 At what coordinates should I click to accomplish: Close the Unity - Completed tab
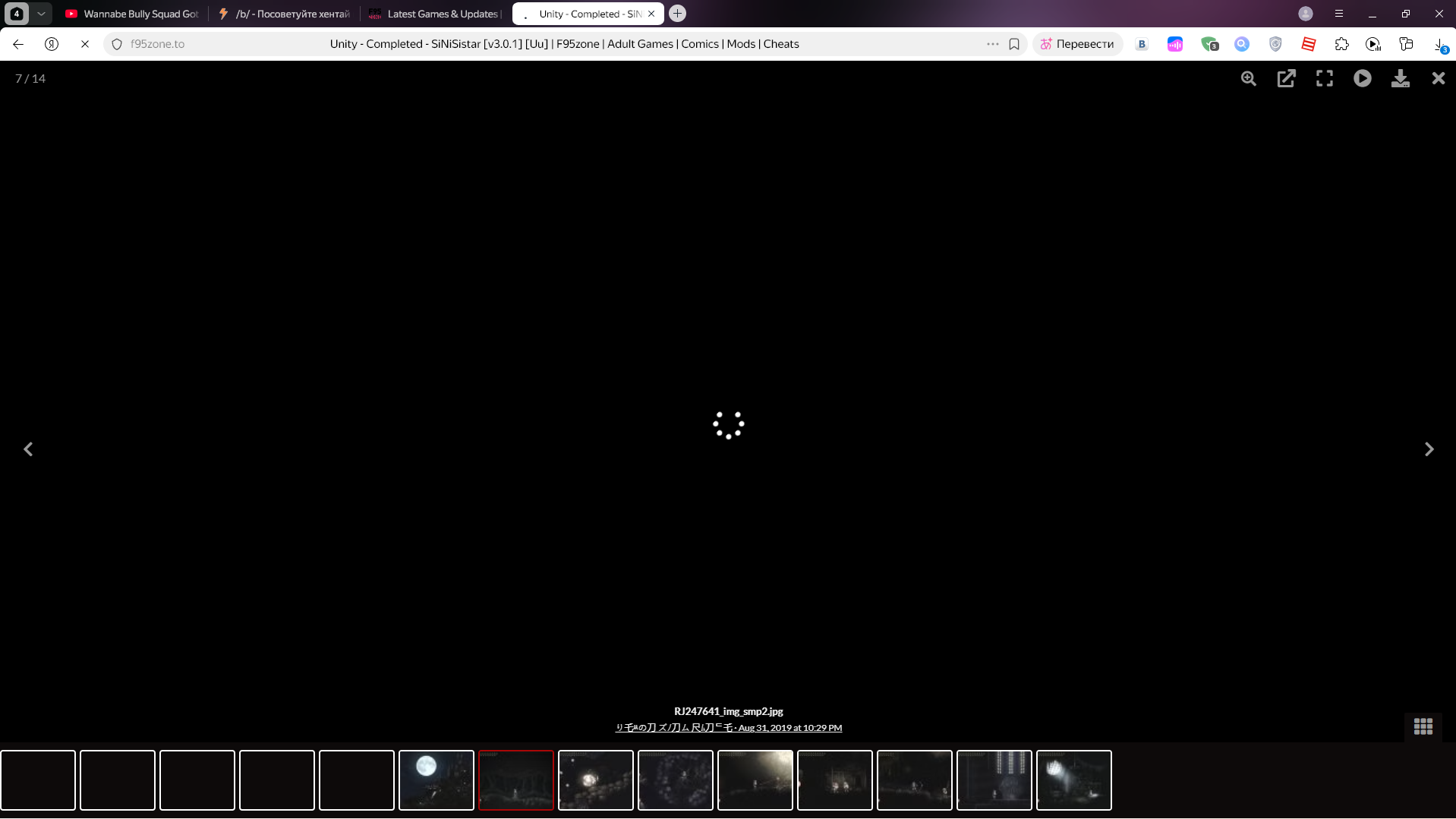point(651,14)
